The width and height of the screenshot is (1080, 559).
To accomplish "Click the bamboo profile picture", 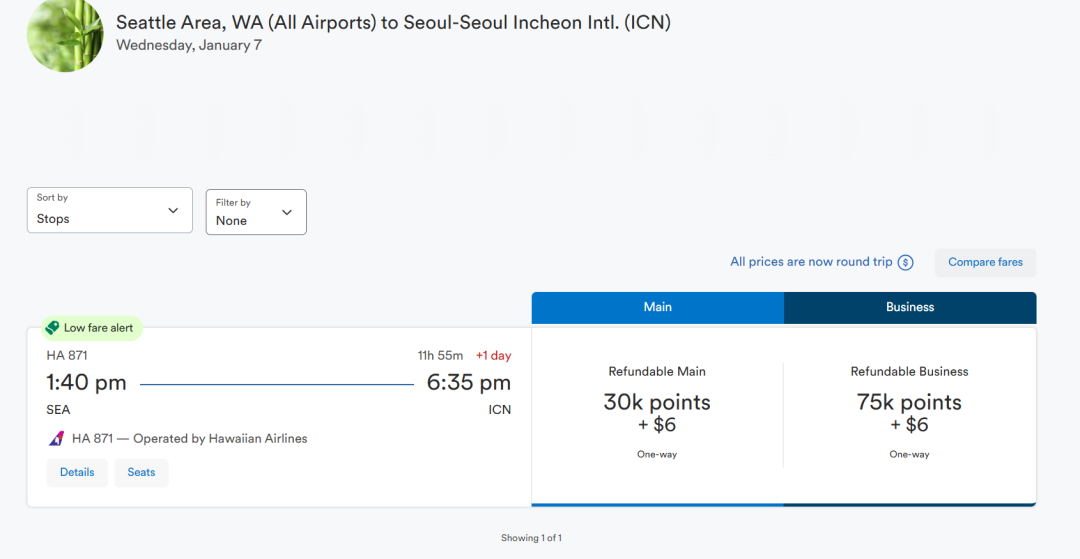I will pyautogui.click(x=64, y=35).
